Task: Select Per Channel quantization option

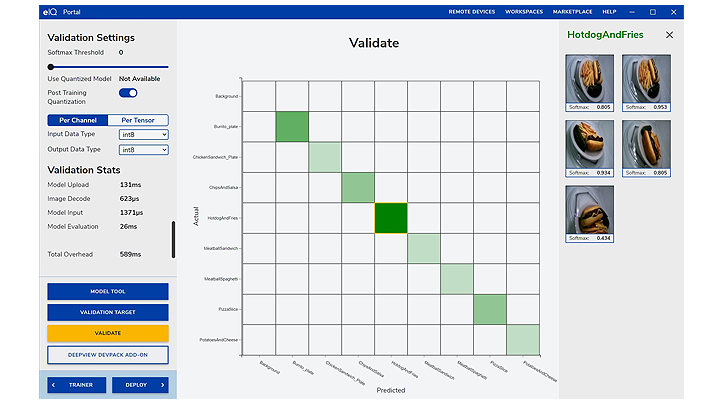Action: tap(77, 120)
